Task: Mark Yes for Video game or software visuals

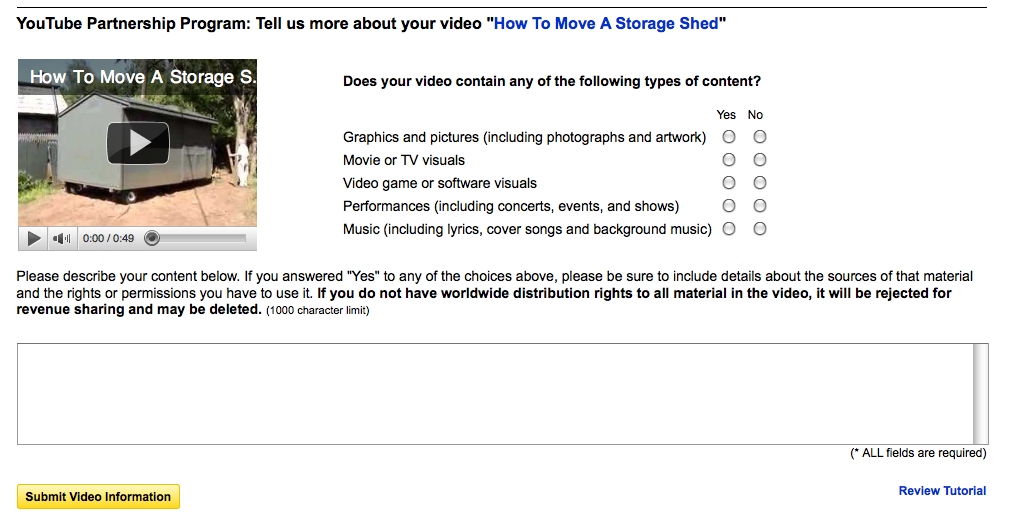Action: point(729,183)
